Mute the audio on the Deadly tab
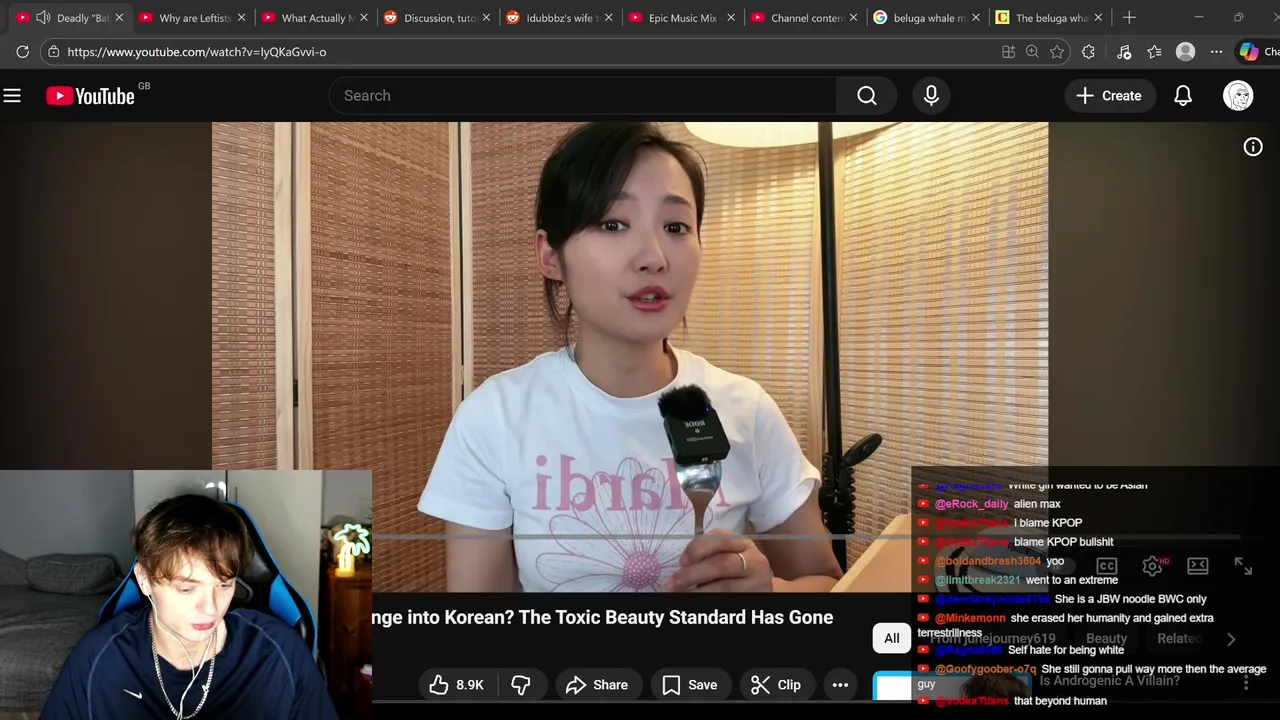1280x720 pixels. pos(43,17)
